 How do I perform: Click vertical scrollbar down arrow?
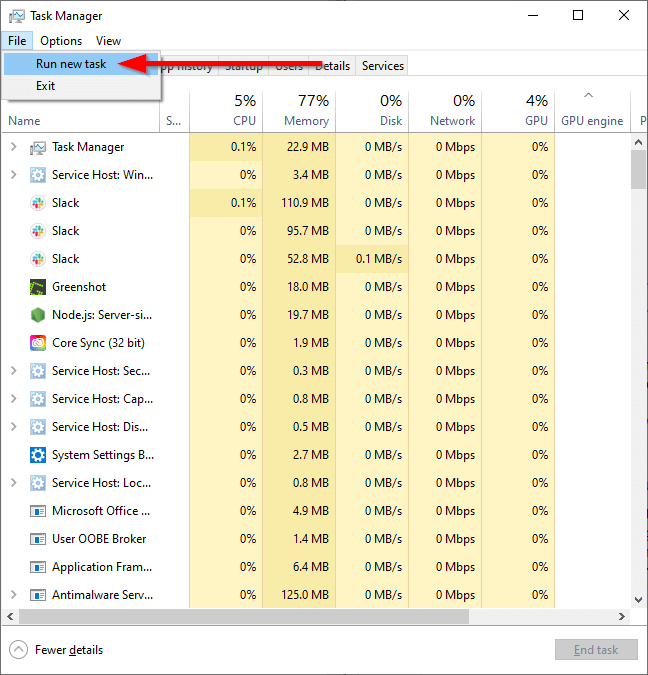coord(639,600)
